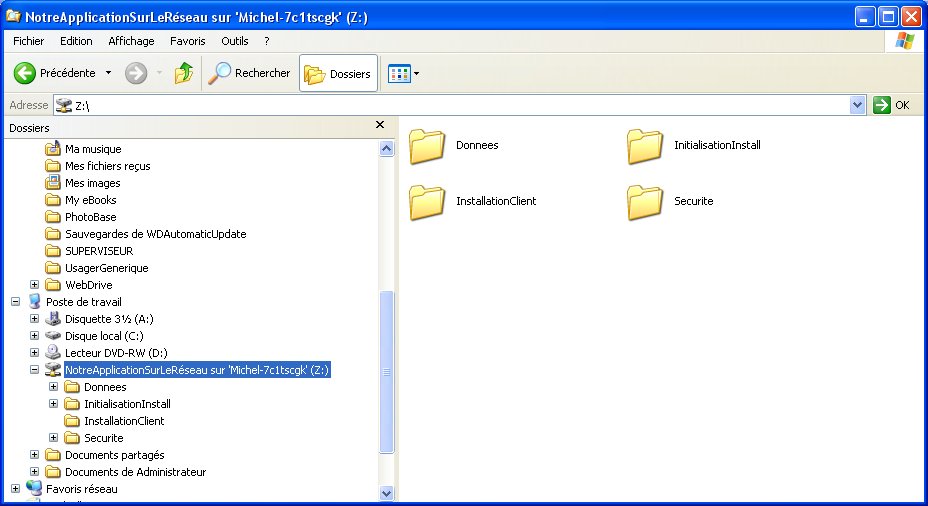Click the folder tree scroll down arrow
Image resolution: width=928 pixels, height=506 pixels.
tap(386, 492)
